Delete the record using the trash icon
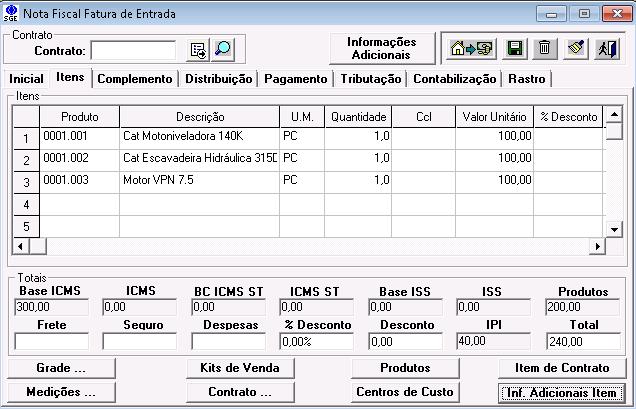The width and height of the screenshot is (636, 409). [544, 48]
